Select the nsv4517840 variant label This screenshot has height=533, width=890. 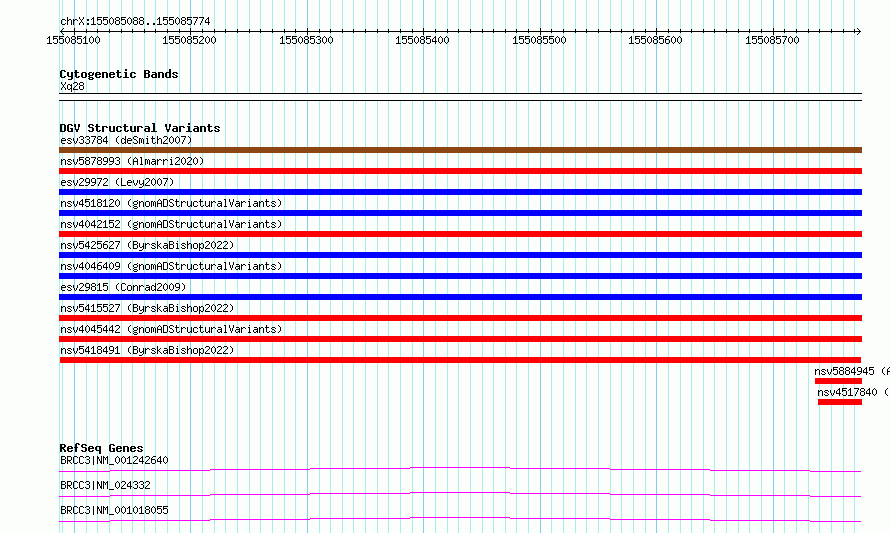(x=853, y=392)
